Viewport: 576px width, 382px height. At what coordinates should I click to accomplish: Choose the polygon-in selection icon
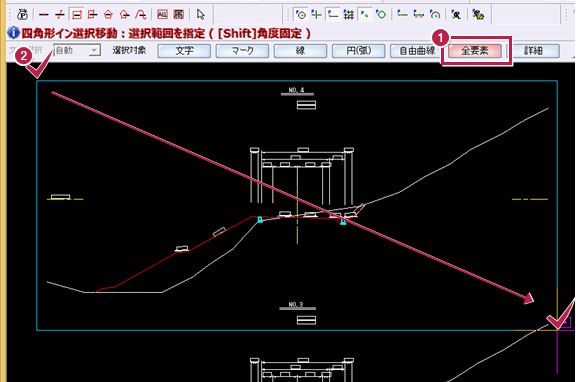[108, 15]
